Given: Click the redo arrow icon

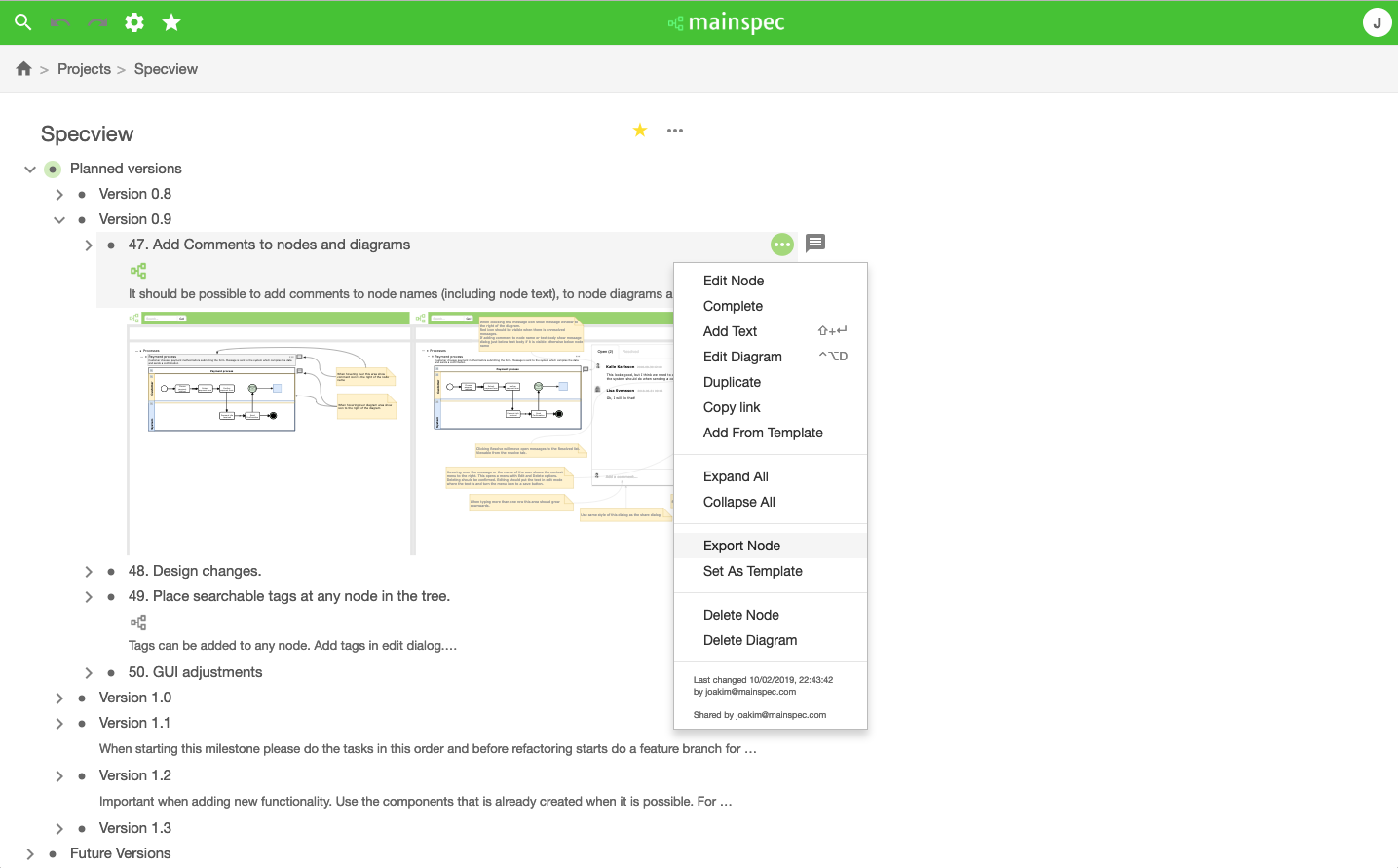Looking at the screenshot, I should coord(97,22).
